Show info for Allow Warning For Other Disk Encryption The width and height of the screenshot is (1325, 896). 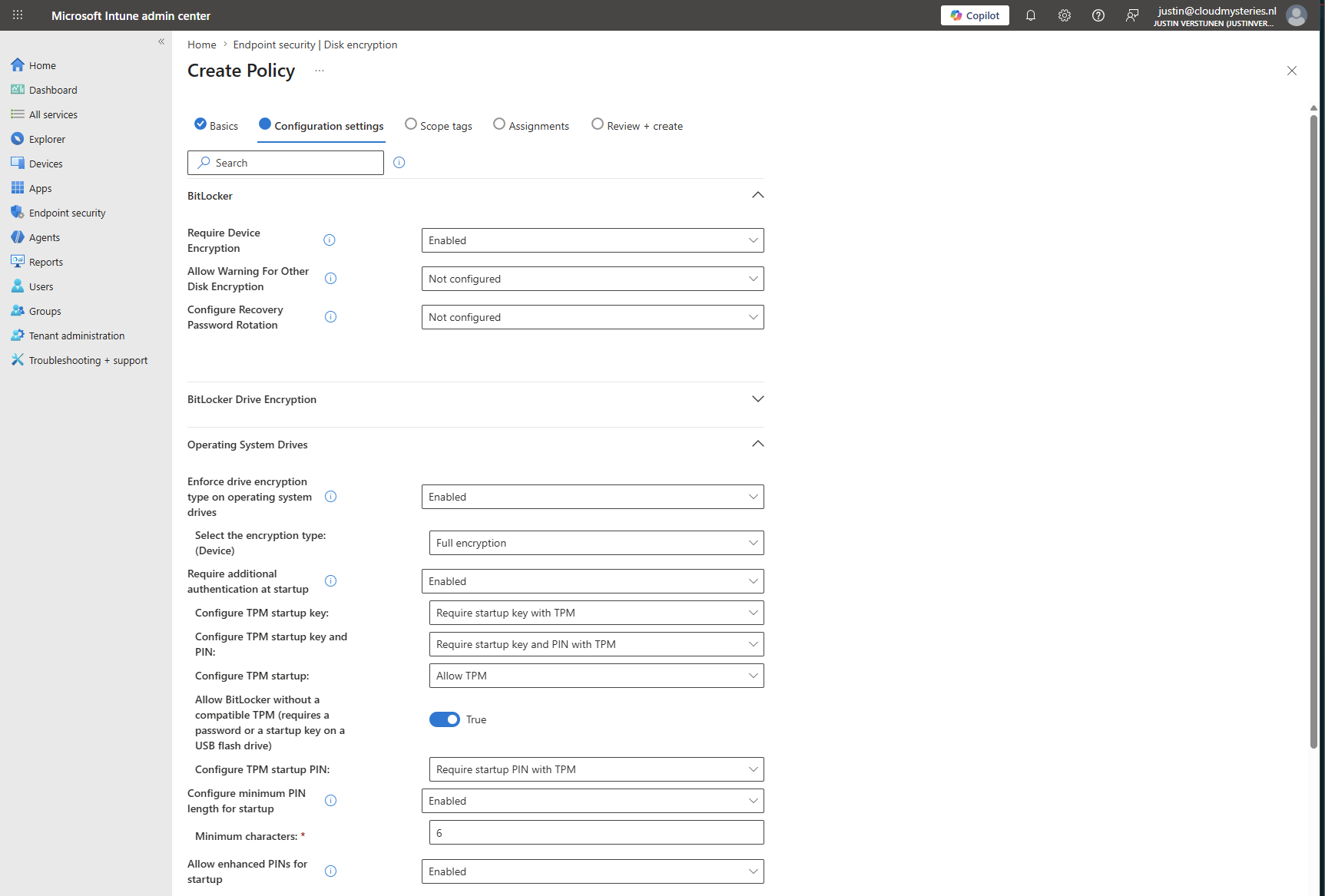(x=331, y=279)
